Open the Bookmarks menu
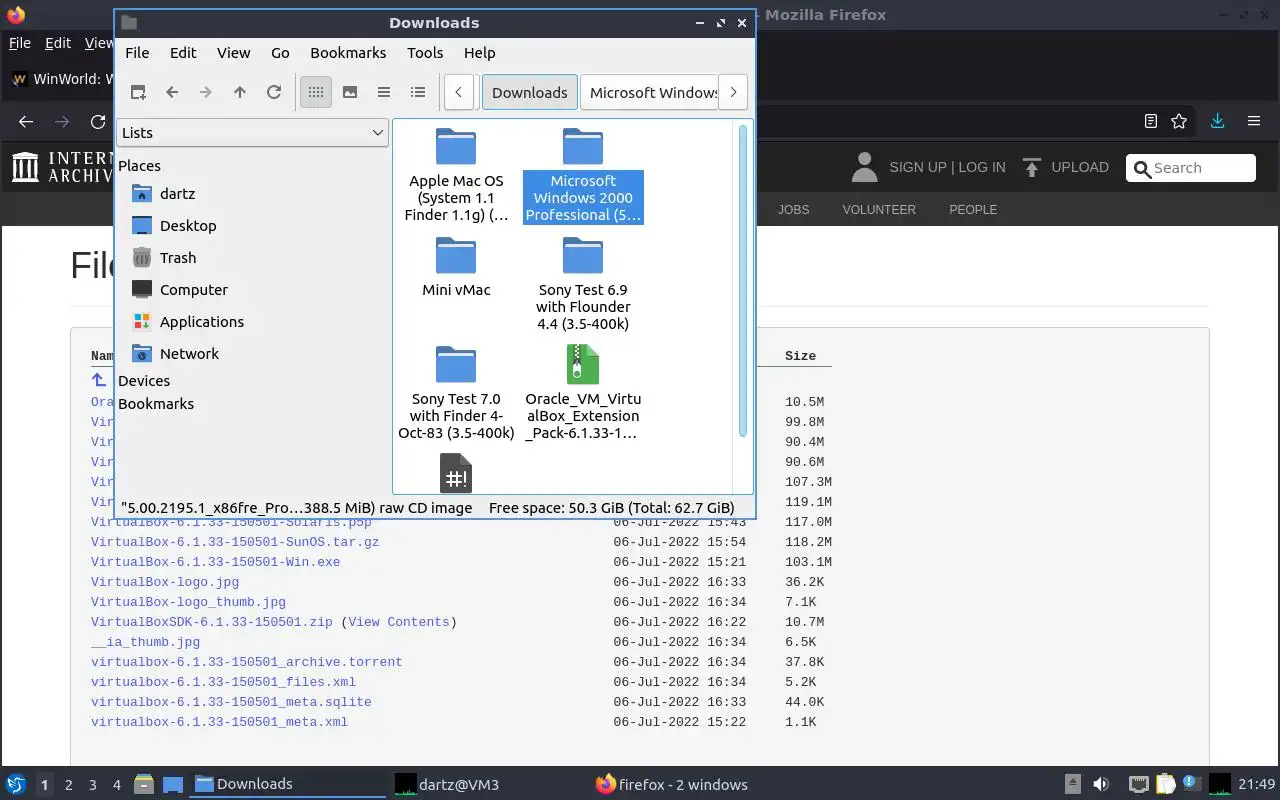 pos(348,53)
